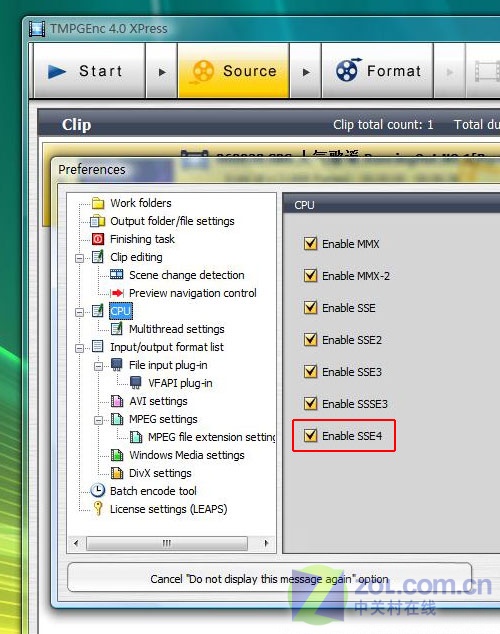Click Cancel 'Do not display this message again' option
The image size is (500, 634).
pos(269,578)
